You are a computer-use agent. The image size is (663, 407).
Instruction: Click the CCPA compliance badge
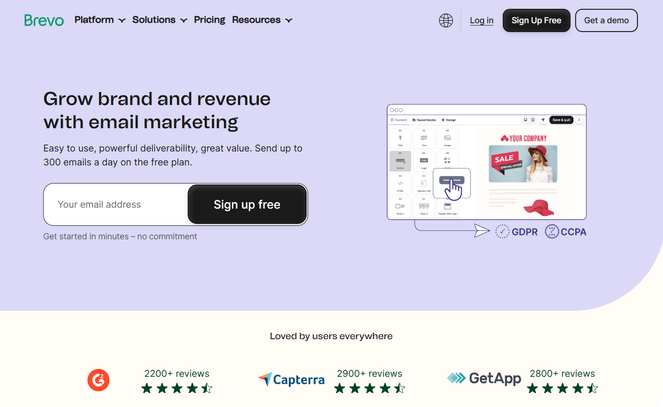pos(568,231)
